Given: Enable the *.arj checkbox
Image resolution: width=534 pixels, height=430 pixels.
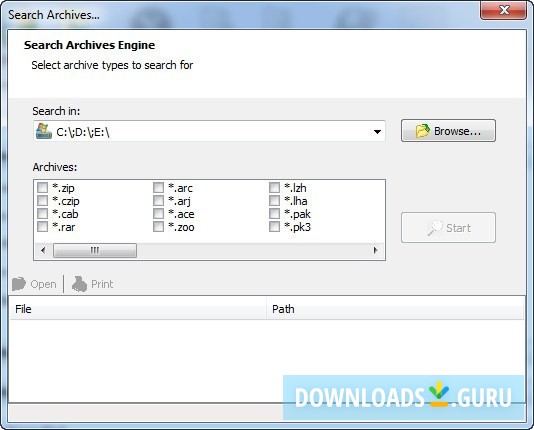Looking at the screenshot, I should (x=158, y=201).
